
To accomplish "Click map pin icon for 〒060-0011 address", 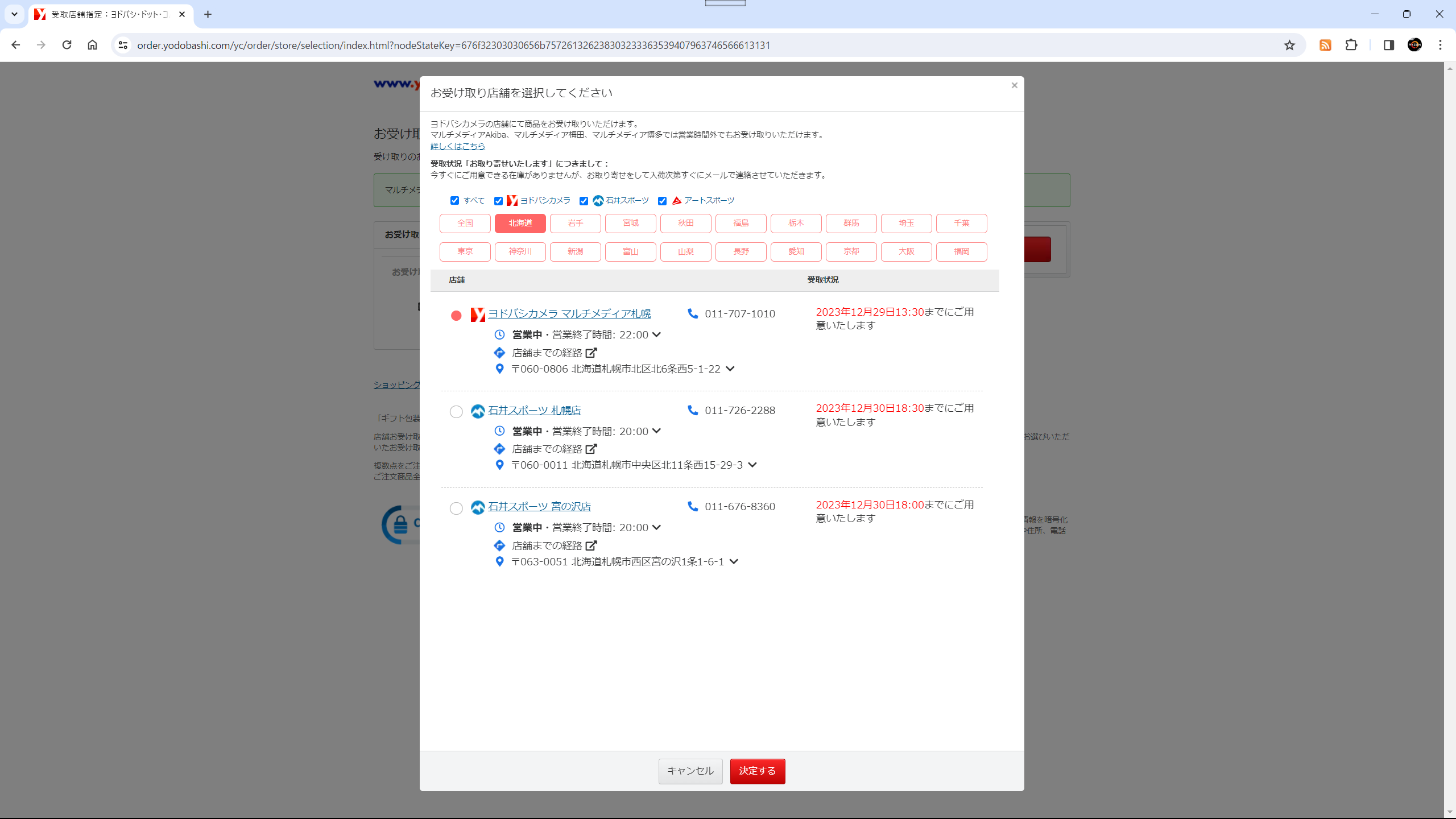I will (x=499, y=465).
